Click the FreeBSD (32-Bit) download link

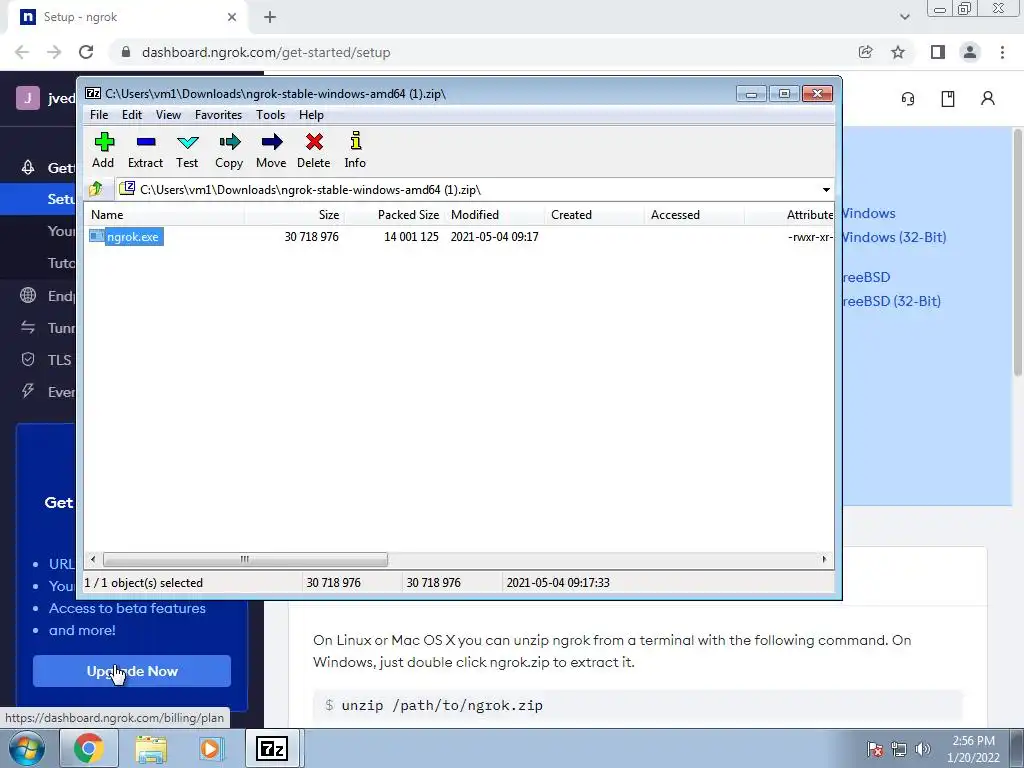891,301
